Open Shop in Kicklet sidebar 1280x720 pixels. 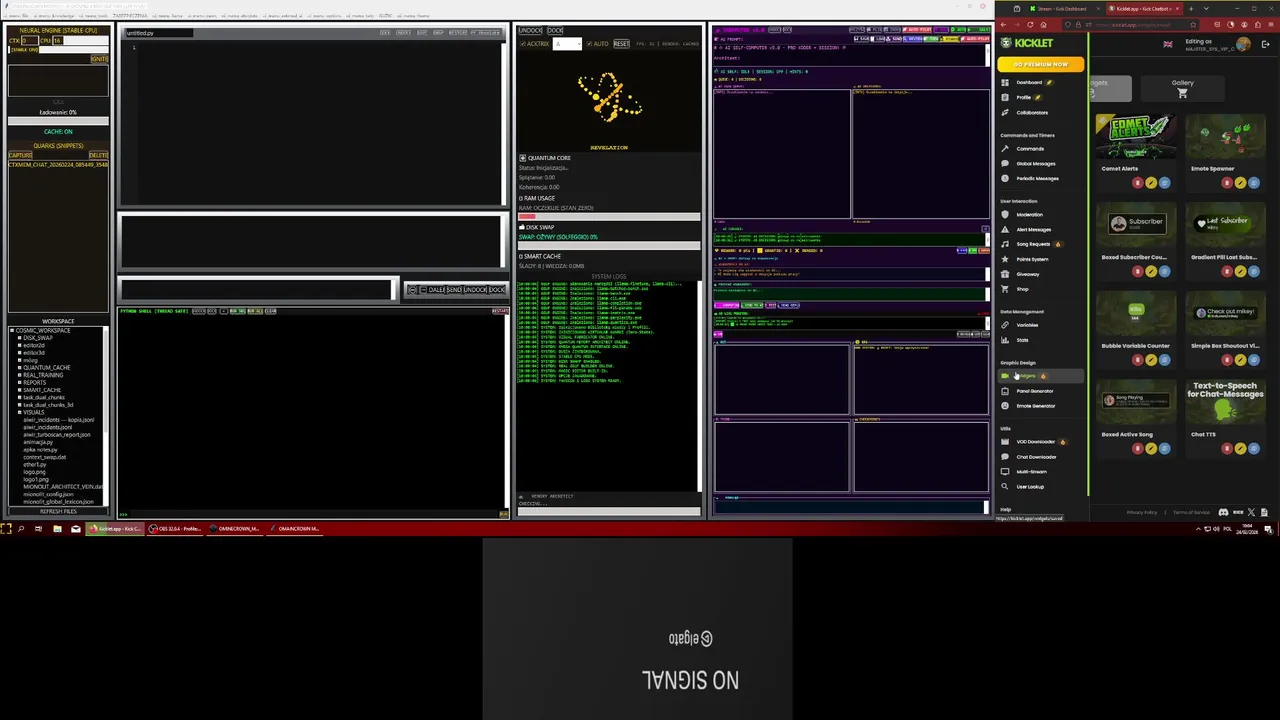coord(1022,289)
